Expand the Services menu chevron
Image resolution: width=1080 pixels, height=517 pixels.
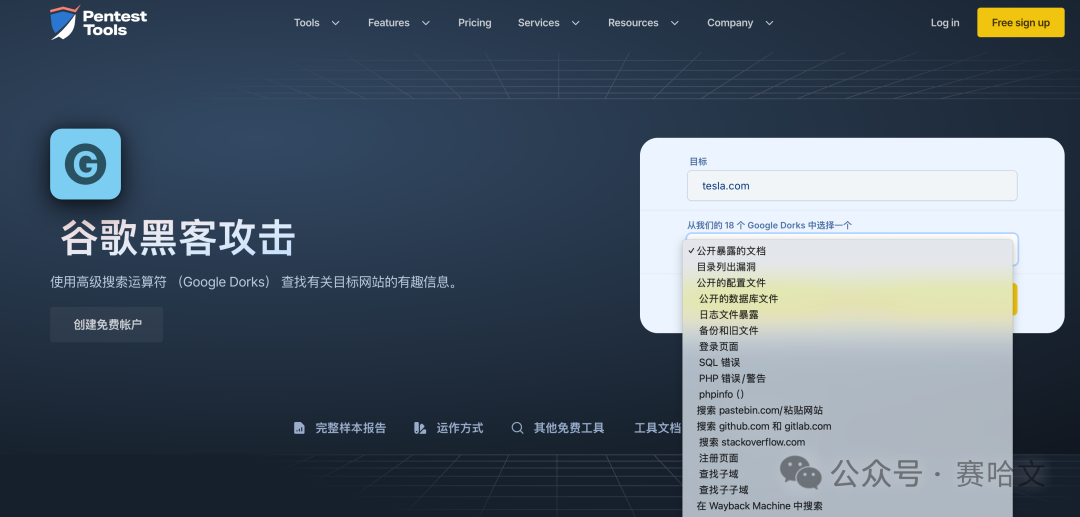click(575, 23)
